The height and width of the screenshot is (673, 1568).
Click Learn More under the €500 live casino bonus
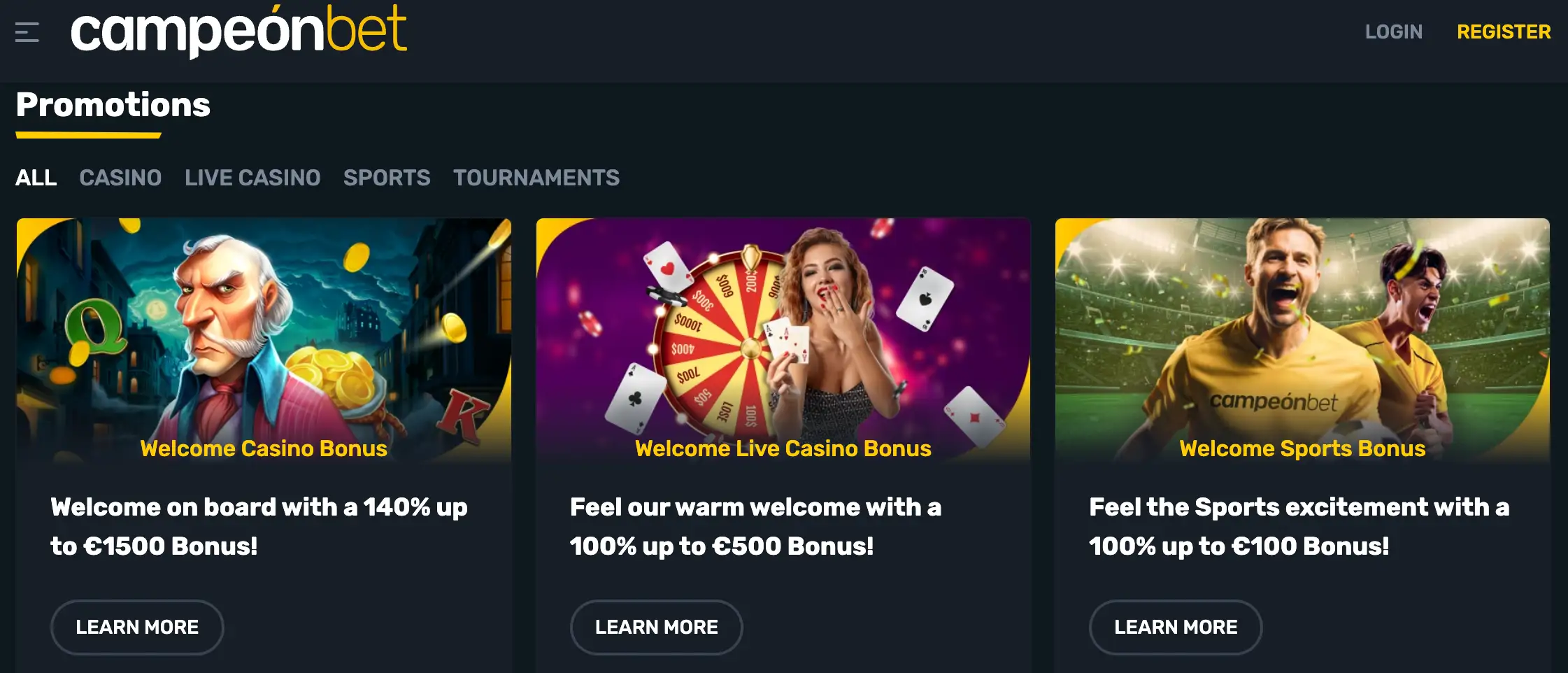click(x=656, y=627)
